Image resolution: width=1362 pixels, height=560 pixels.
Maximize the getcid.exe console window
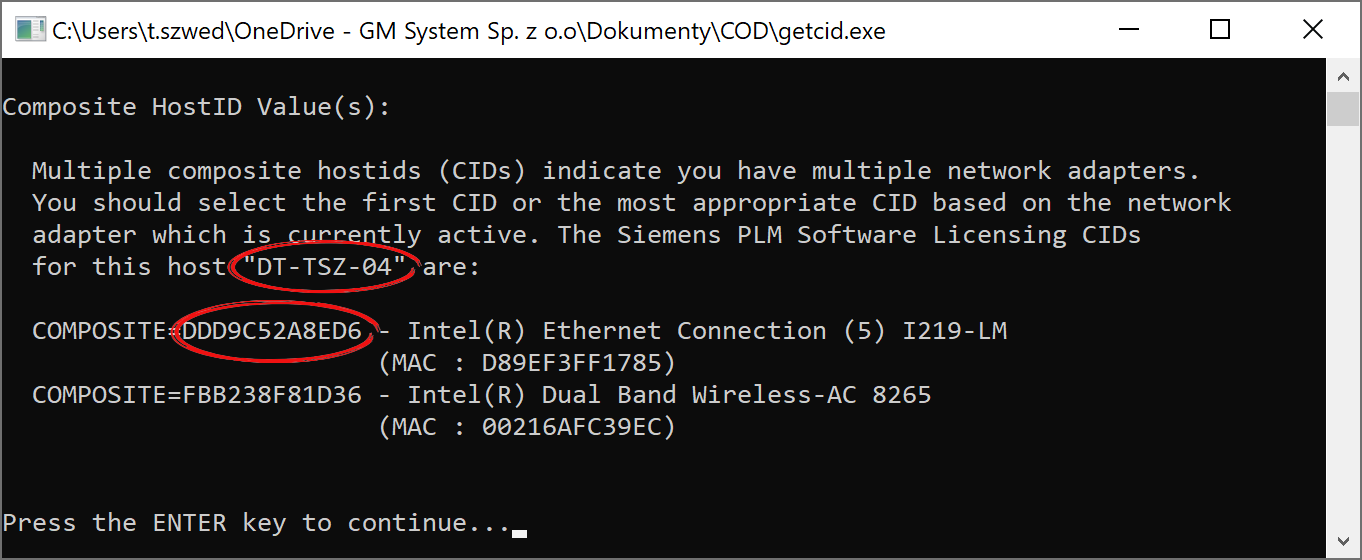(1219, 30)
